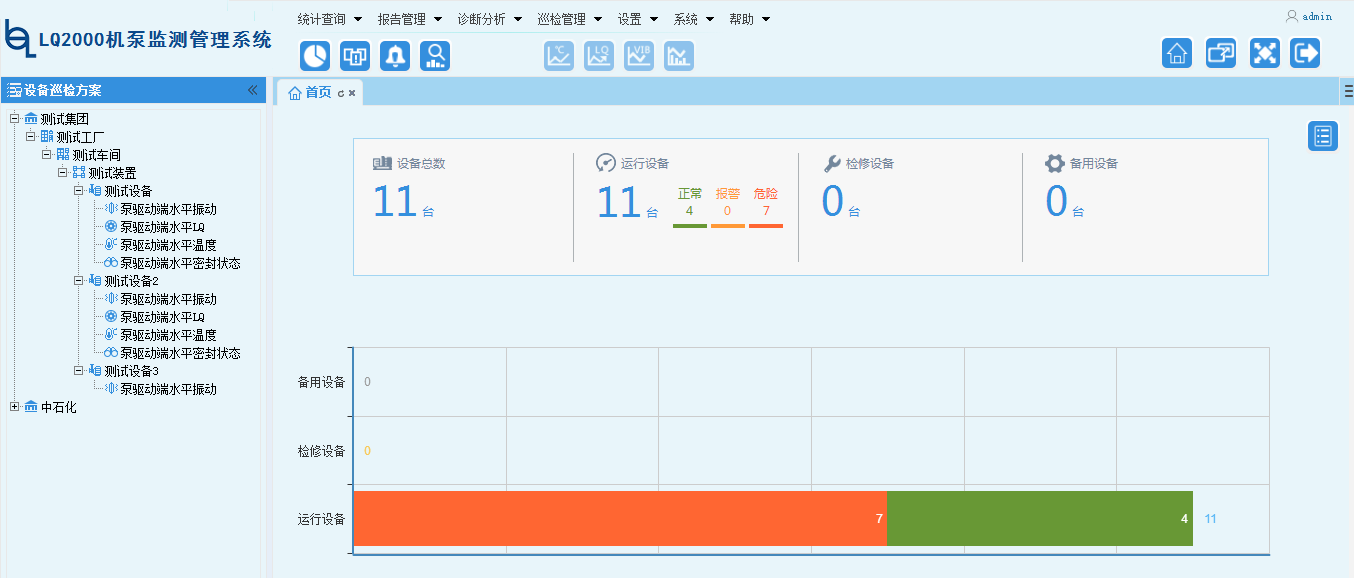
Task: Click the LQ trend chart icon
Action: click(599, 56)
